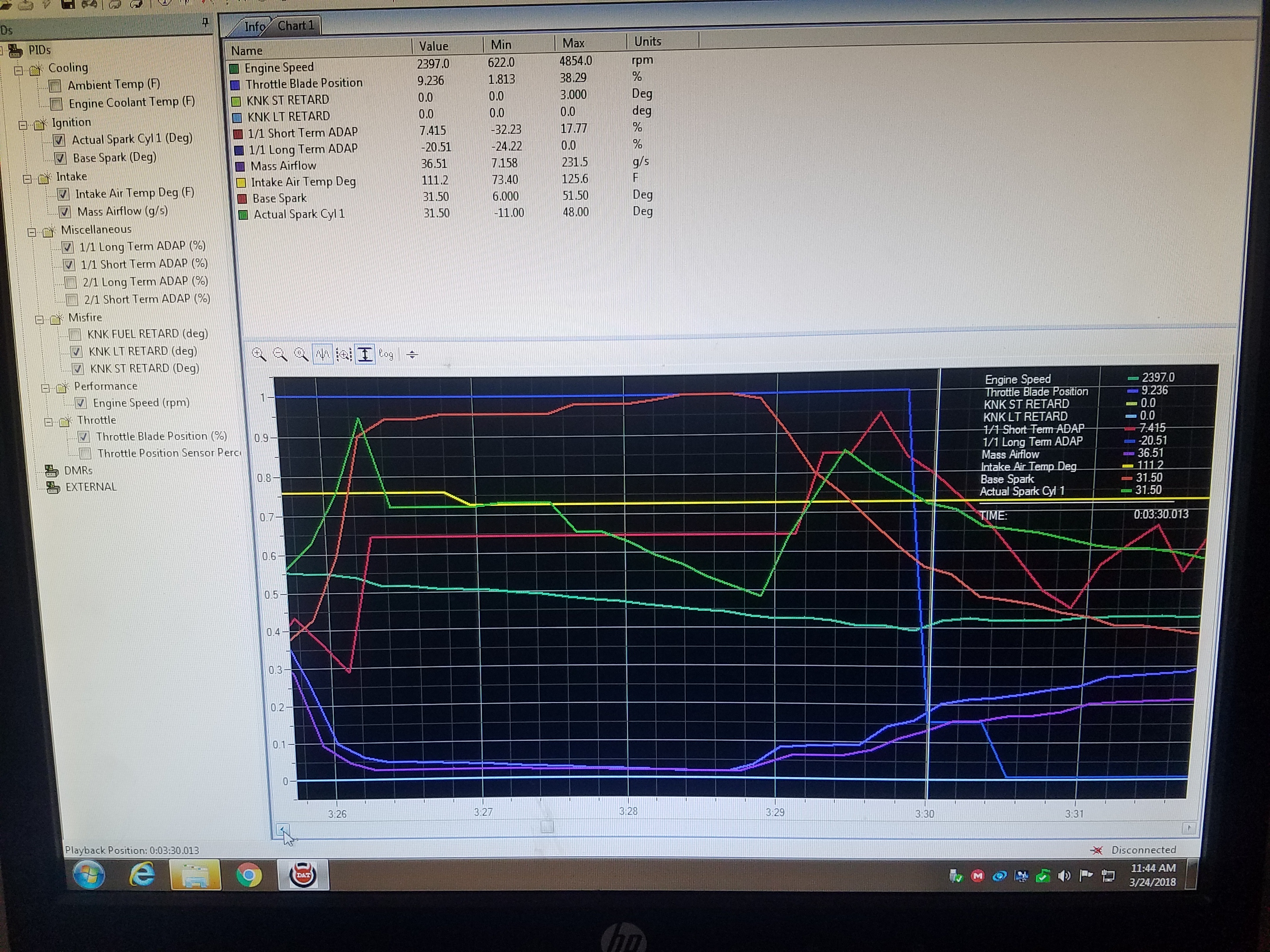Viewport: 1270px width, 952px height.
Task: Select the DMRs node icon
Action: point(52,471)
